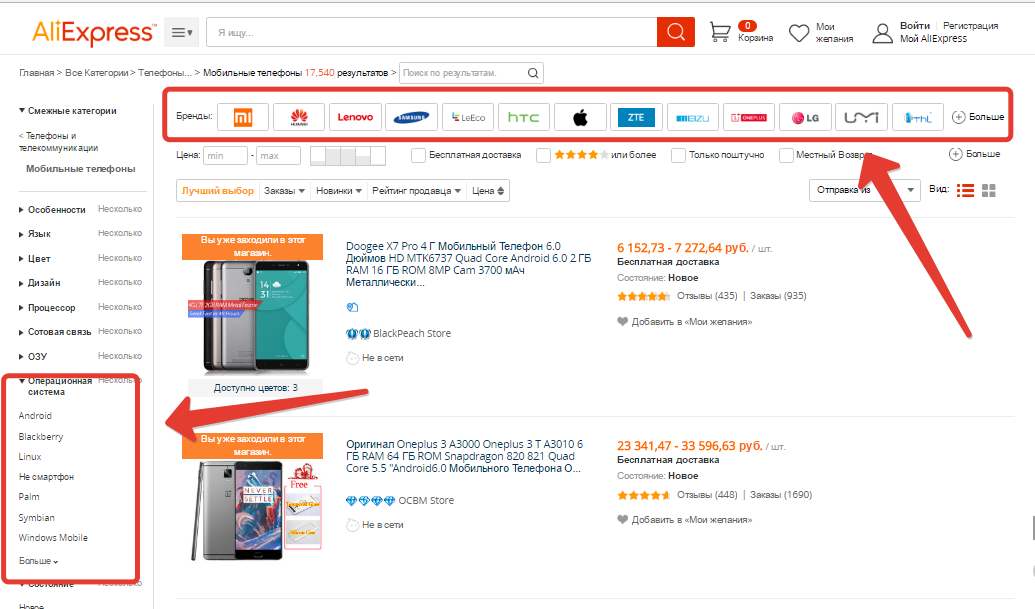This screenshot has height=609, width=1035.
Task: Expand more filters Больше under brands
Action: [x=974, y=154]
